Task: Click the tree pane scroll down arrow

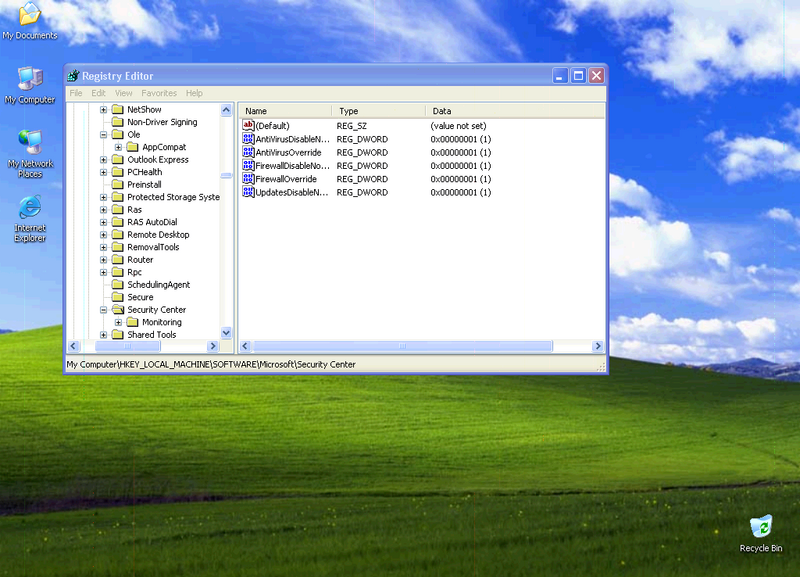Action: click(226, 333)
